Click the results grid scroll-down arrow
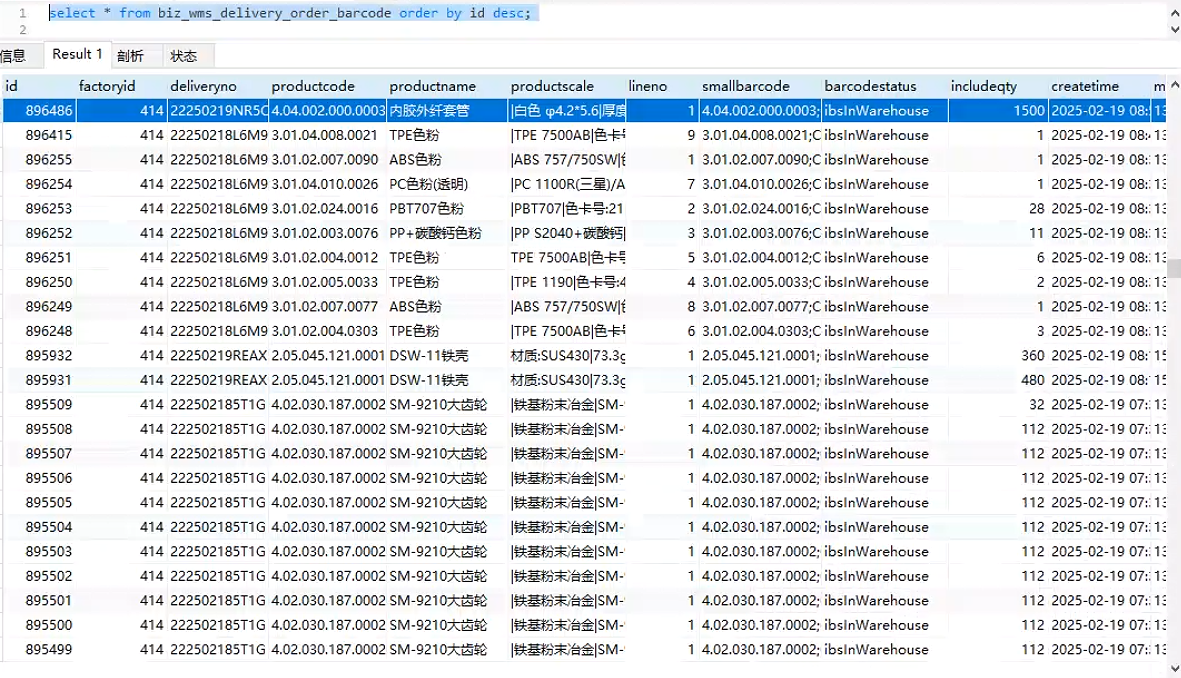The height and width of the screenshot is (678, 1181). tap(1173, 669)
